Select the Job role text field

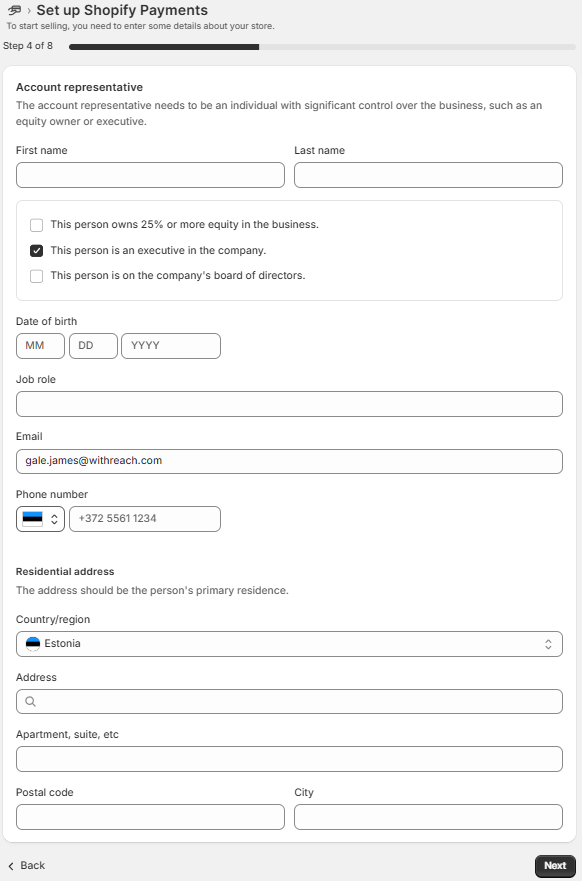(x=289, y=403)
